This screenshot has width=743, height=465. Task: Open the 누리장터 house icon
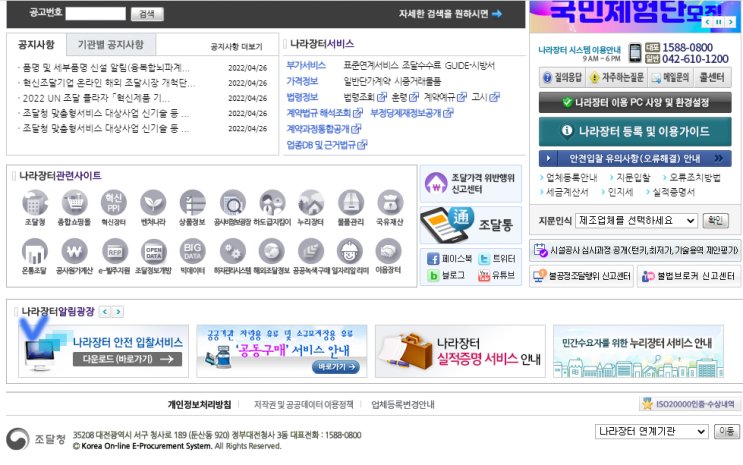coord(311,203)
